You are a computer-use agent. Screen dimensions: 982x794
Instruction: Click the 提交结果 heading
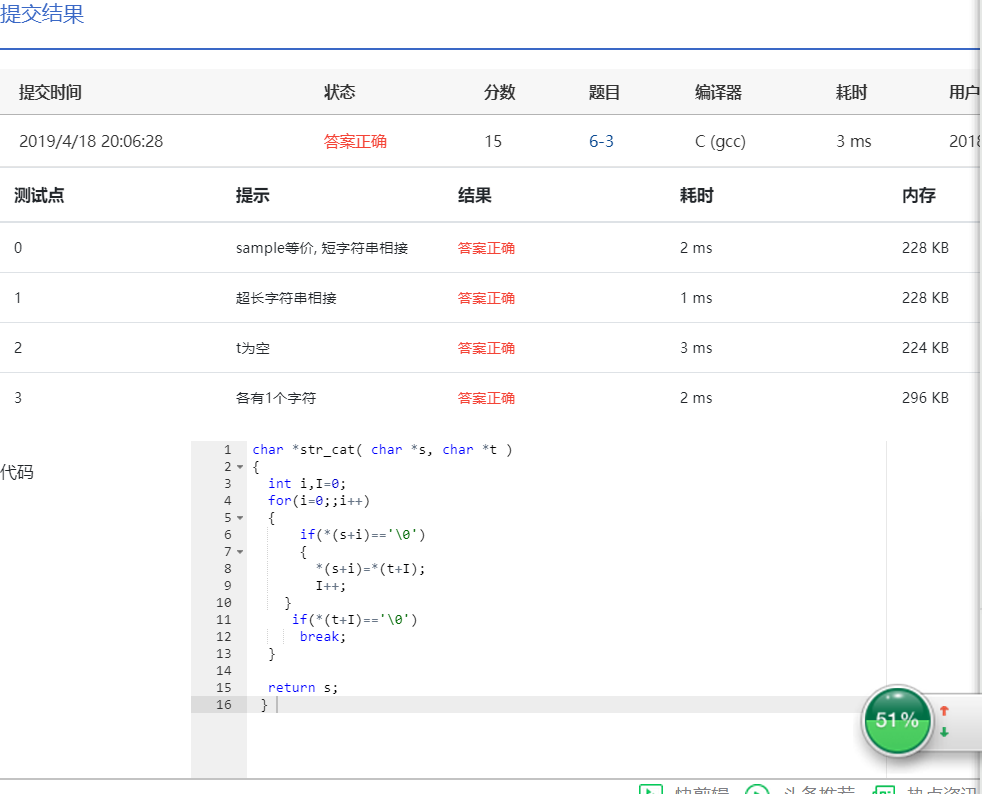(x=42, y=14)
